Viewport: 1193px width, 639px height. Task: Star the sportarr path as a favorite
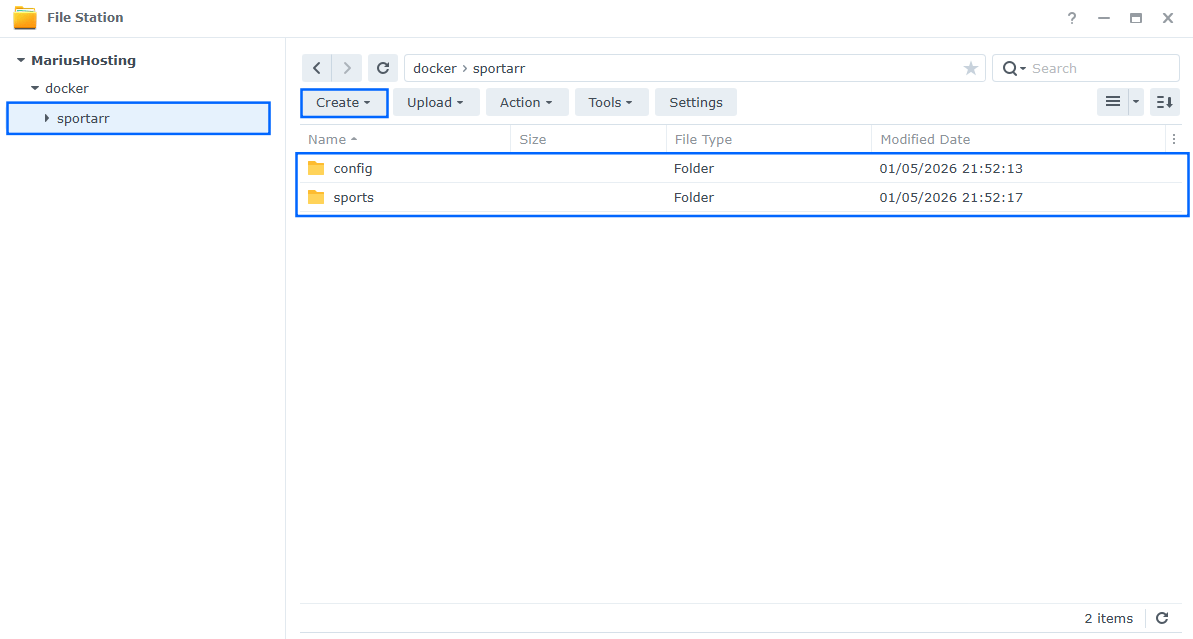[x=970, y=67]
